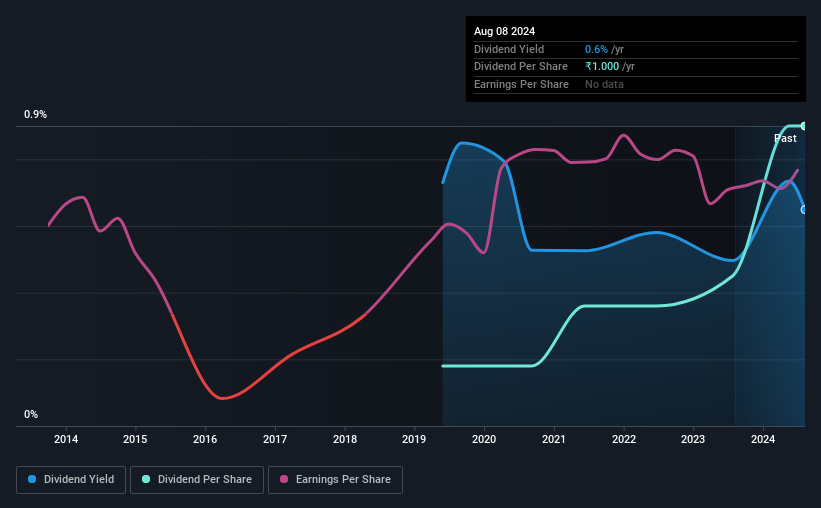
Task: Toggle the Dividend Yield legend button
Action: [71, 480]
